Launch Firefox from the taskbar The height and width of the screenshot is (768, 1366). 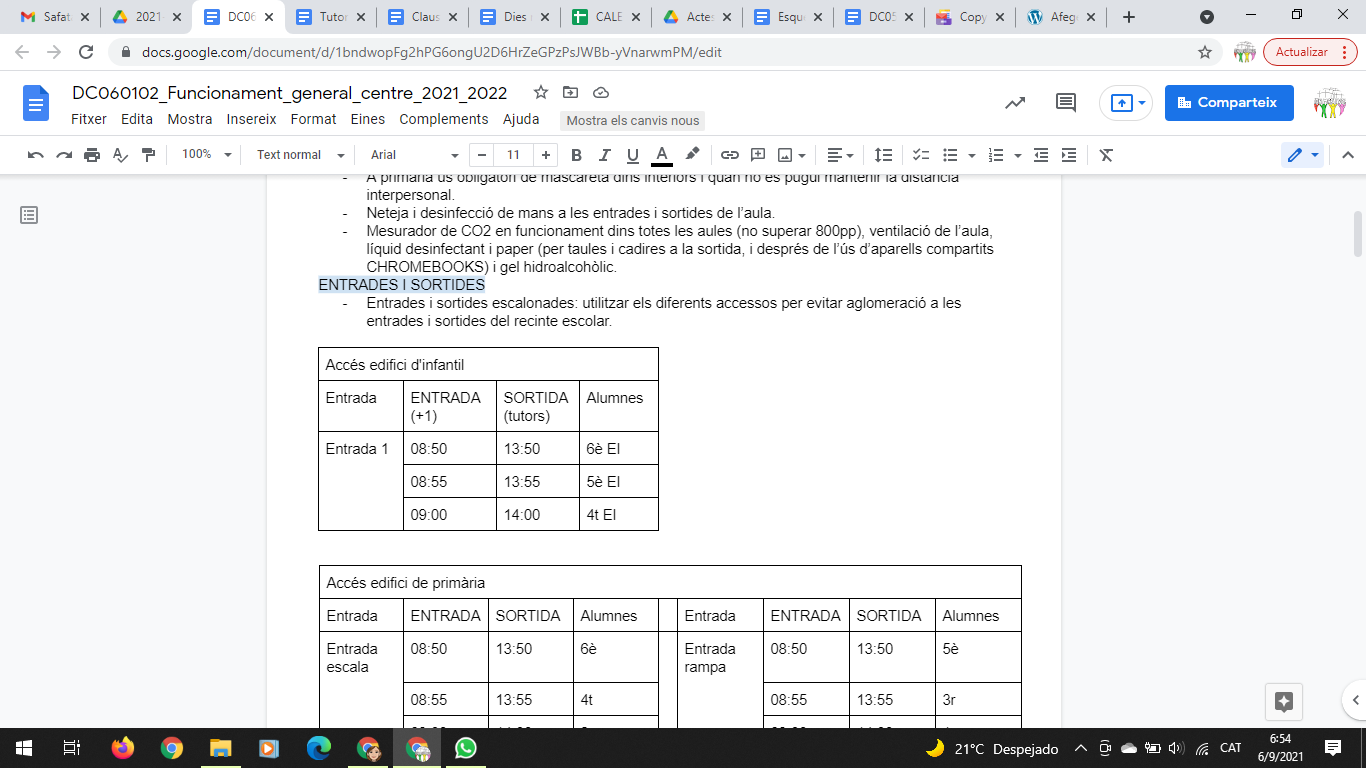point(123,748)
